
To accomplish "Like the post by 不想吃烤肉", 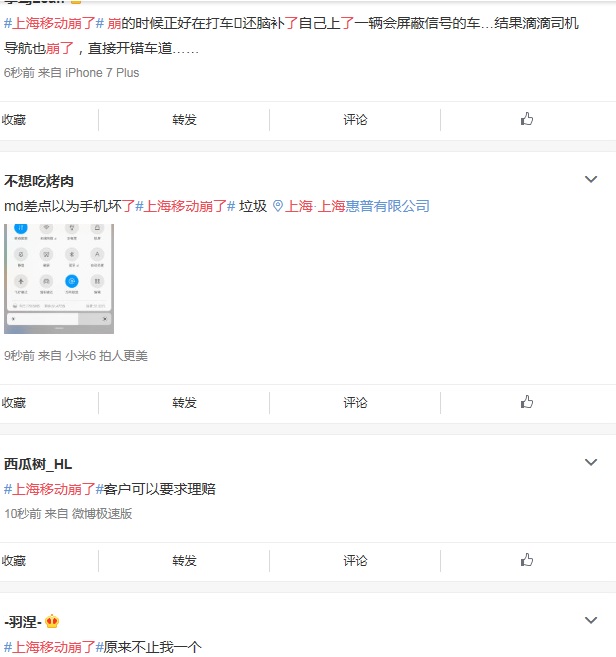I will click(x=527, y=402).
